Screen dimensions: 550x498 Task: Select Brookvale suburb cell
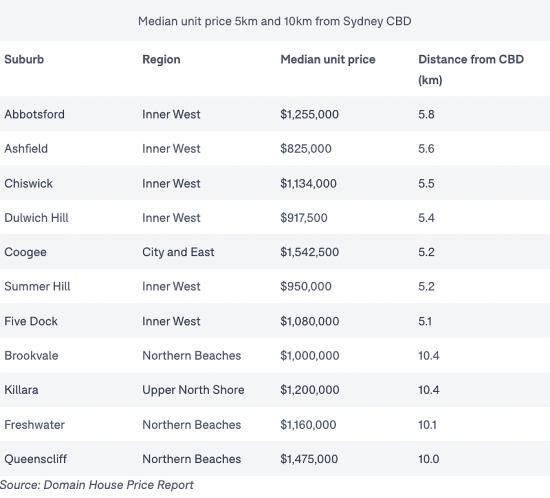click(31, 356)
